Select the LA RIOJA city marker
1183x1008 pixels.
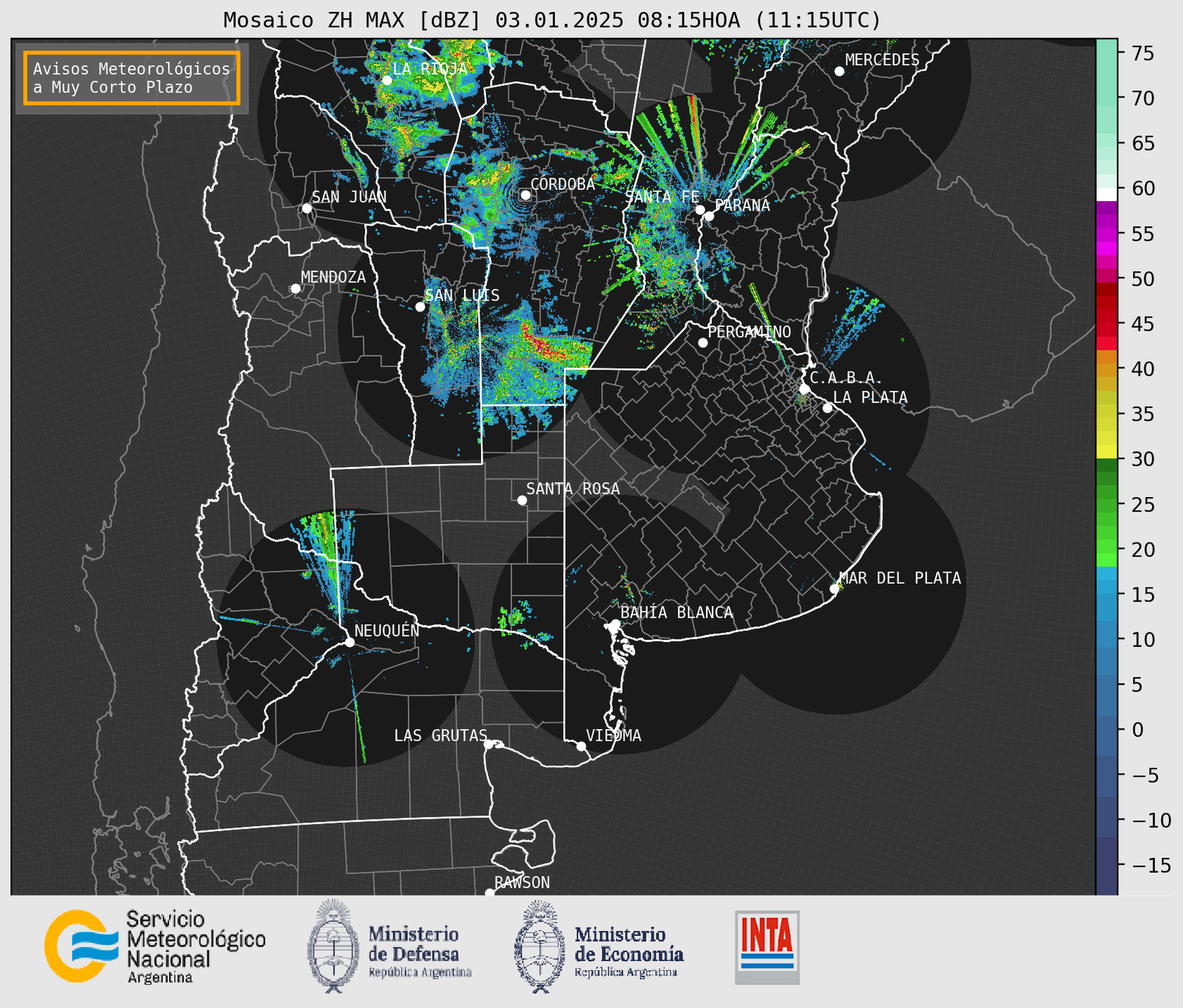[386, 81]
